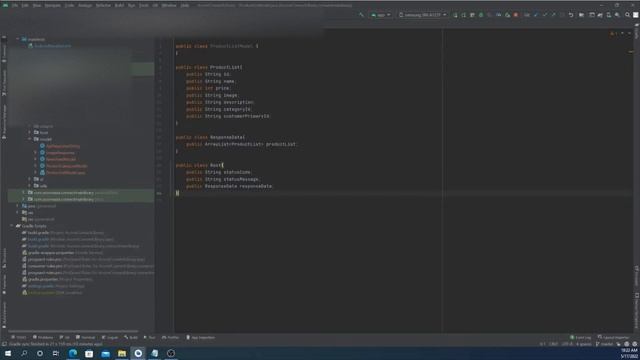Click the Debug app bug icon
Image resolution: width=640 pixels, height=360 pixels.
481,15
